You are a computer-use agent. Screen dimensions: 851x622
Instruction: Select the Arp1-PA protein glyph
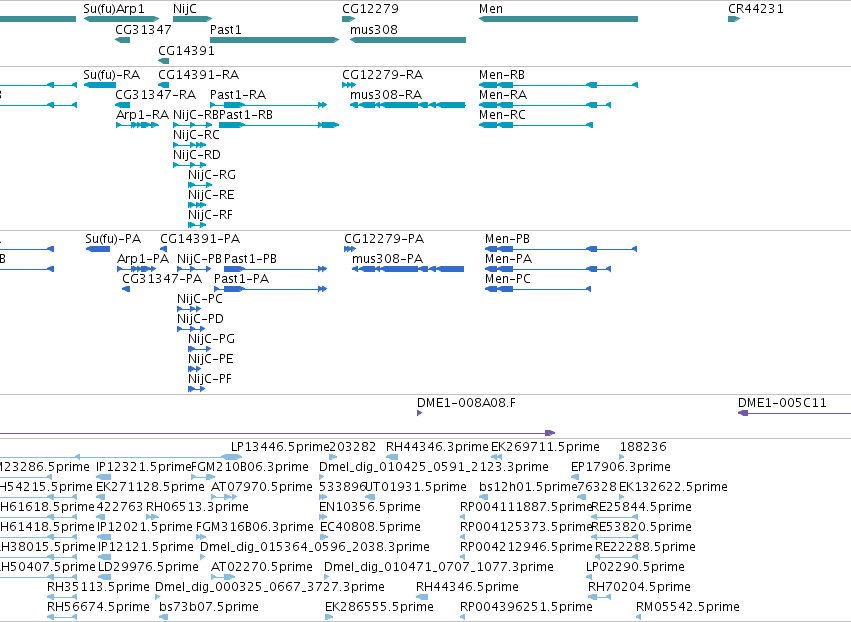137,269
